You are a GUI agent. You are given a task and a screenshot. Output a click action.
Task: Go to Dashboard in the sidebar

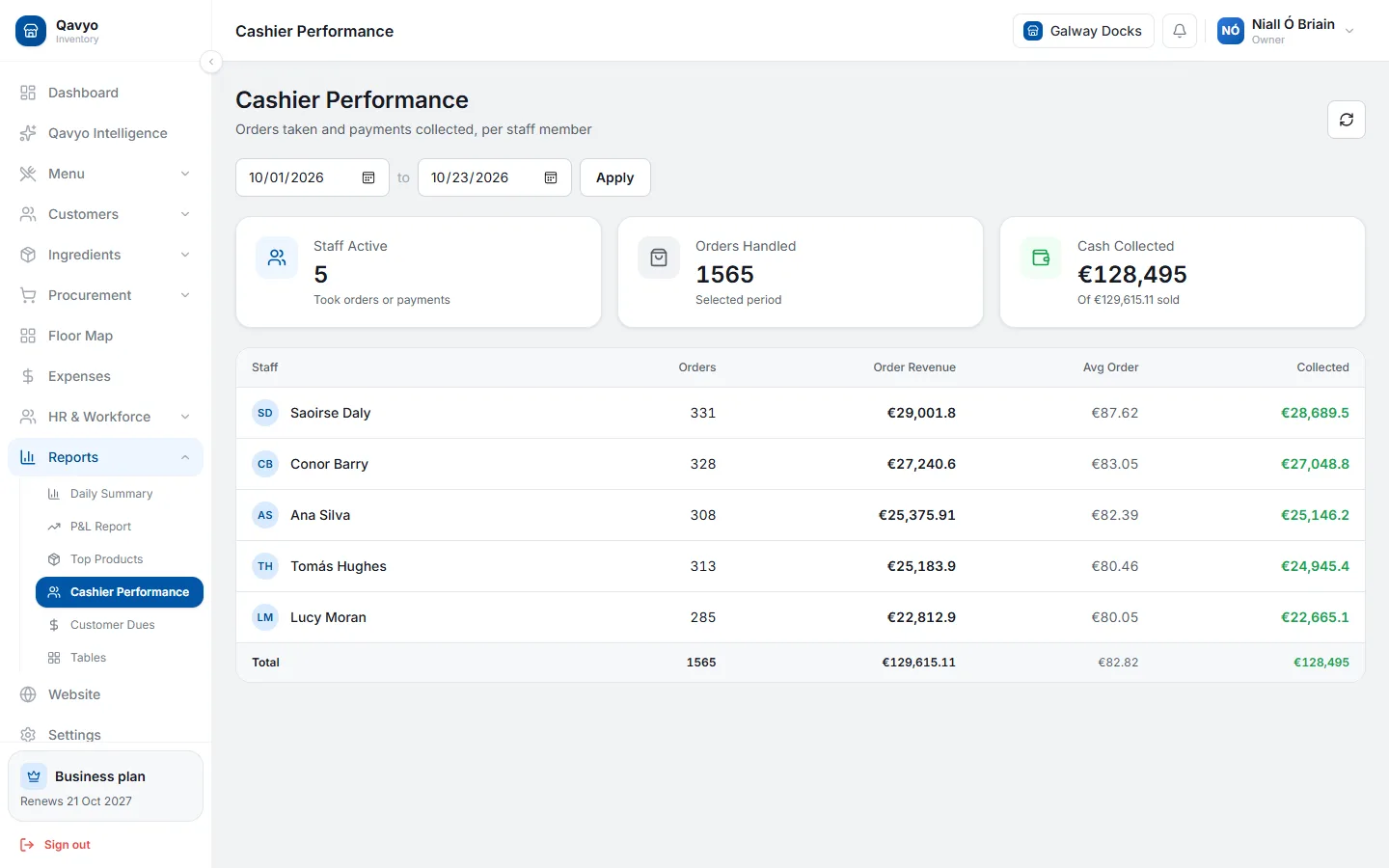[x=106, y=93]
